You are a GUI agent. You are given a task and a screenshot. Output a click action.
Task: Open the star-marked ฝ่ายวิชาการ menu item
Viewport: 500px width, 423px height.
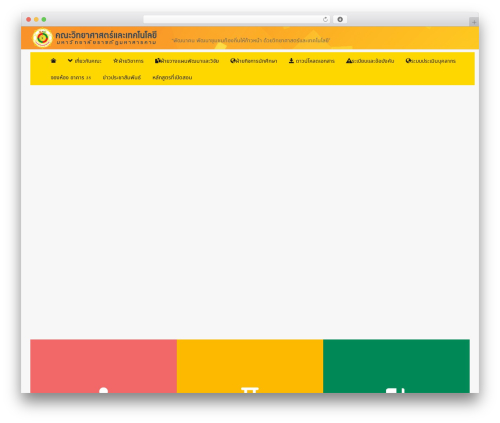[x=128, y=61]
